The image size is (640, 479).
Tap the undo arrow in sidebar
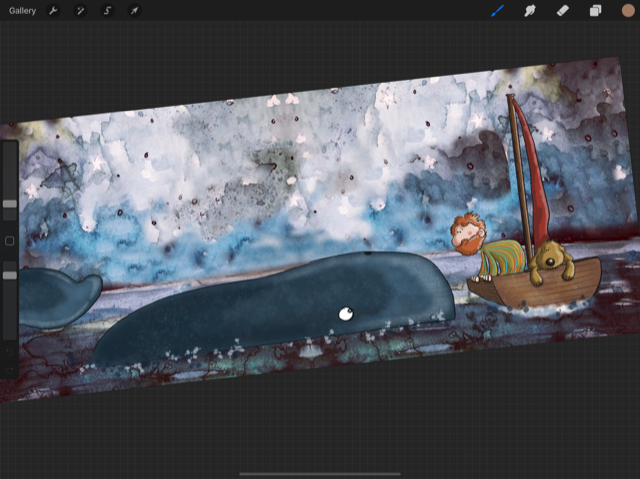(10, 352)
